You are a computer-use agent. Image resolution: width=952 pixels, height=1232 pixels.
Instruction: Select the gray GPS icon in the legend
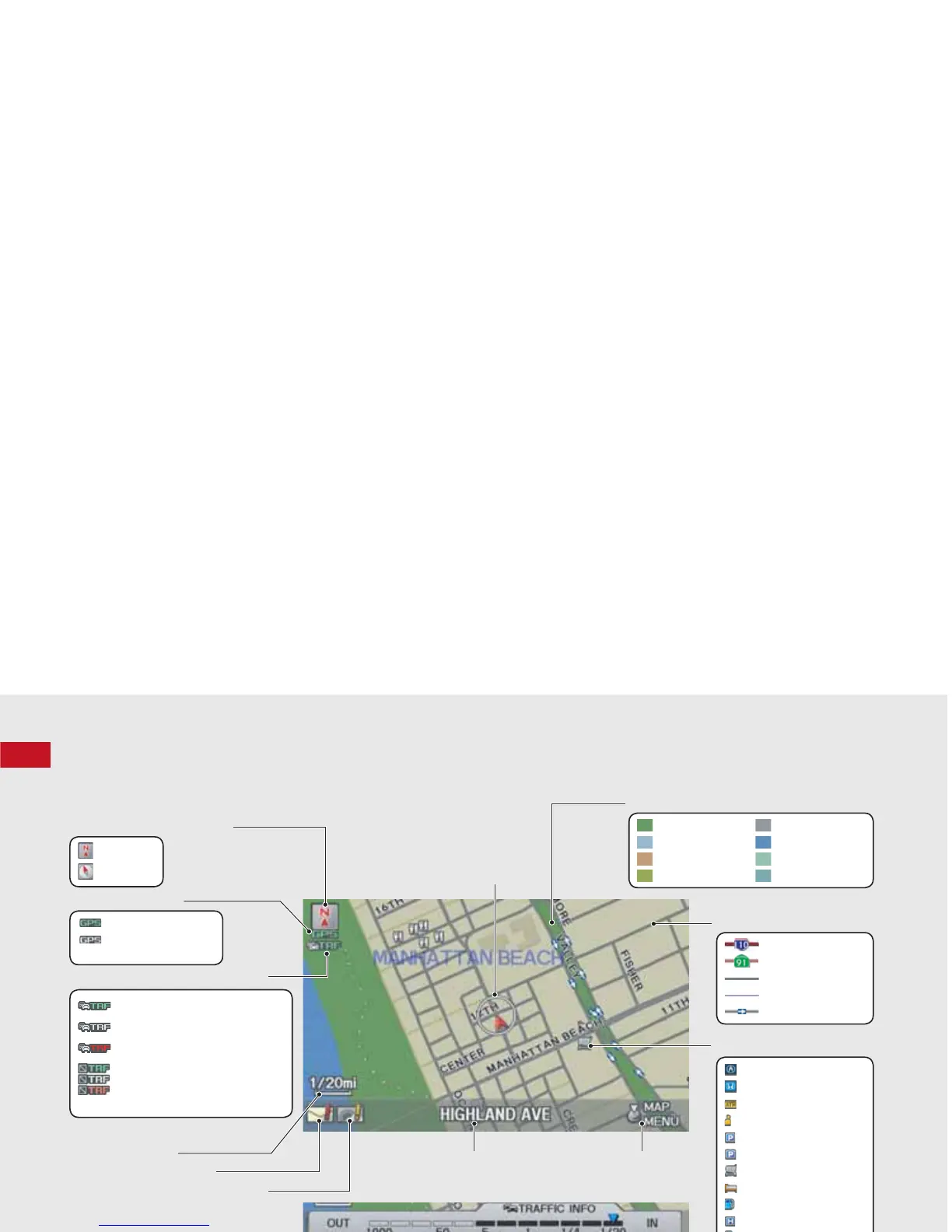coord(90,940)
